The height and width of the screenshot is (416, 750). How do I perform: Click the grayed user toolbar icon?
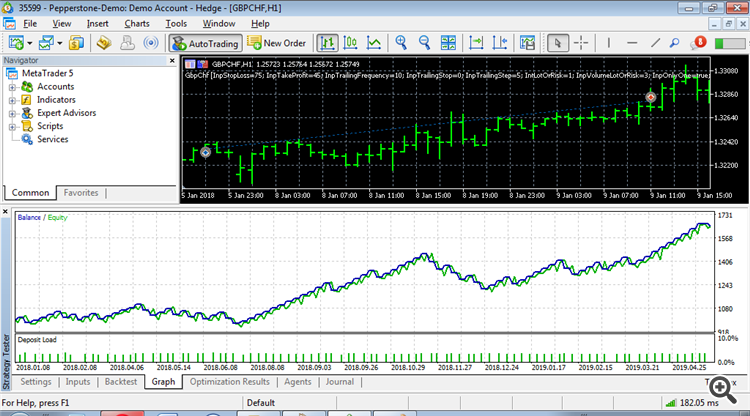(127, 43)
